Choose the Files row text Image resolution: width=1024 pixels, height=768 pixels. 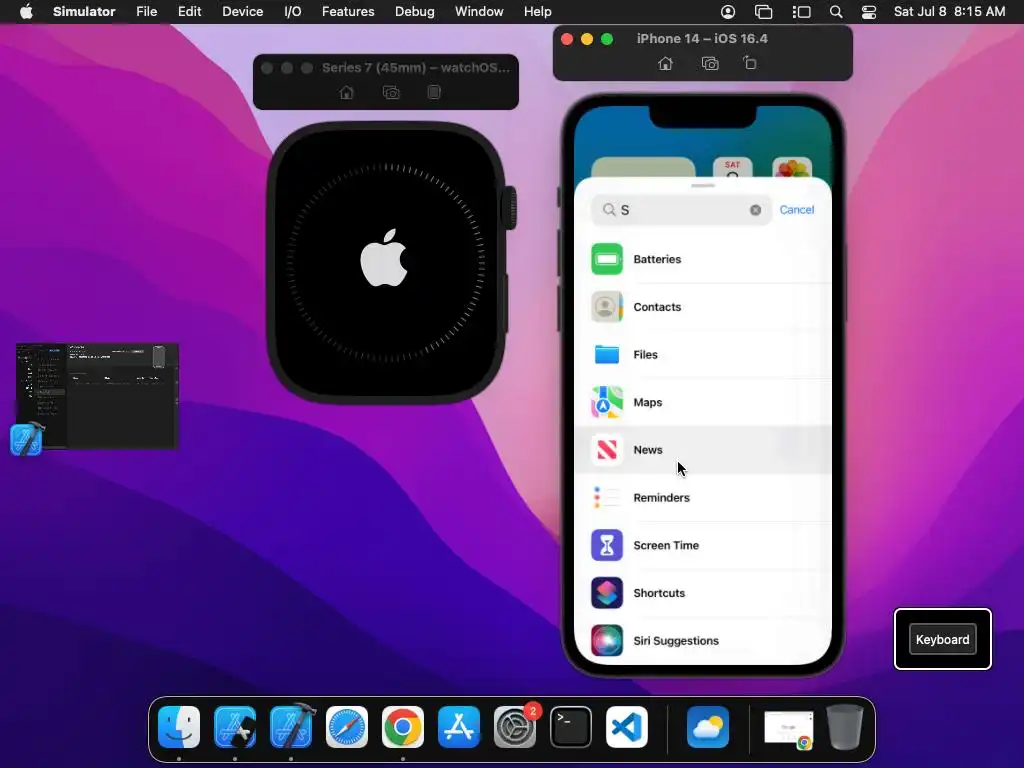[x=645, y=355]
